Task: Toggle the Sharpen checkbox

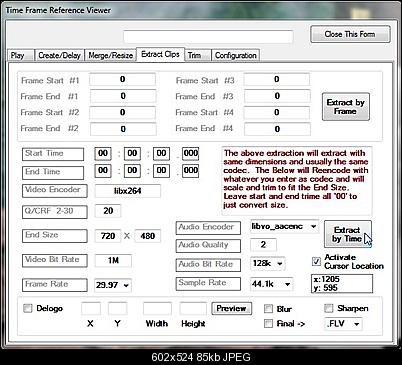Action: point(329,308)
